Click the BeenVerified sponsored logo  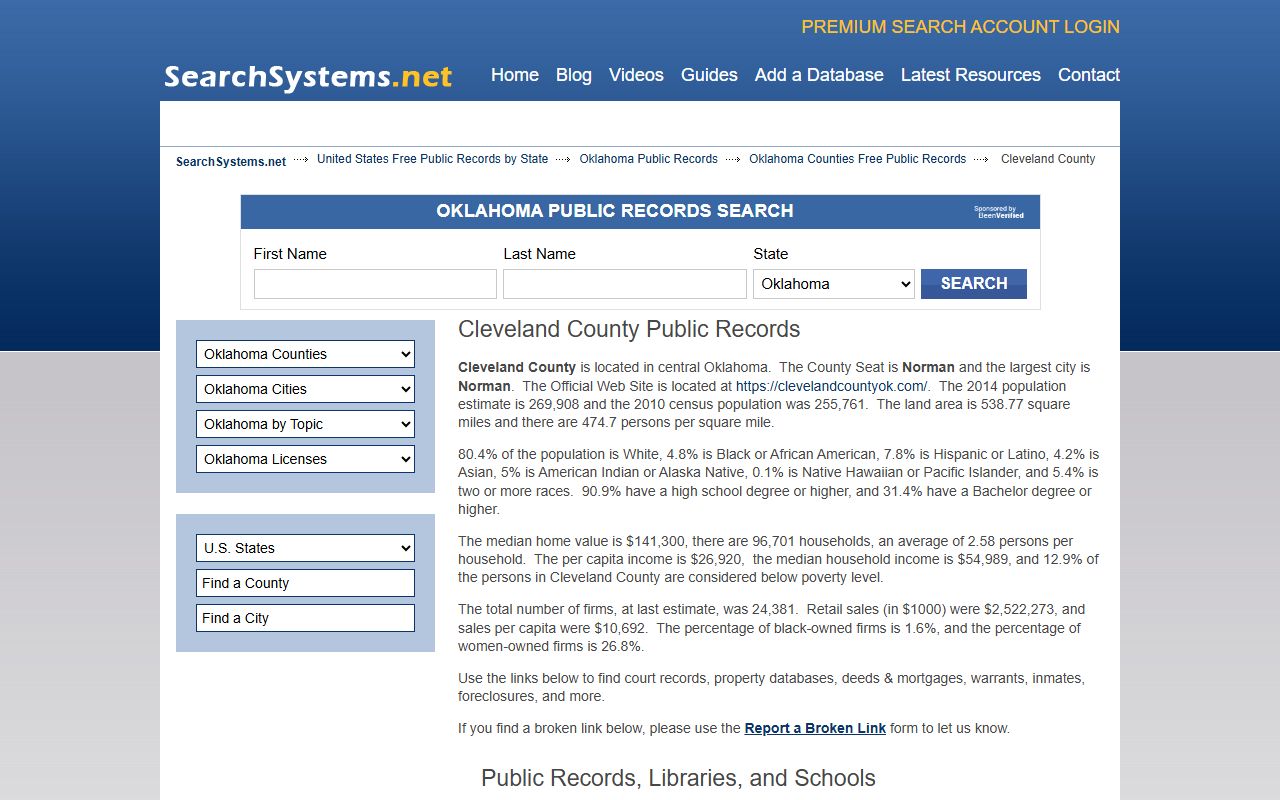click(999, 212)
